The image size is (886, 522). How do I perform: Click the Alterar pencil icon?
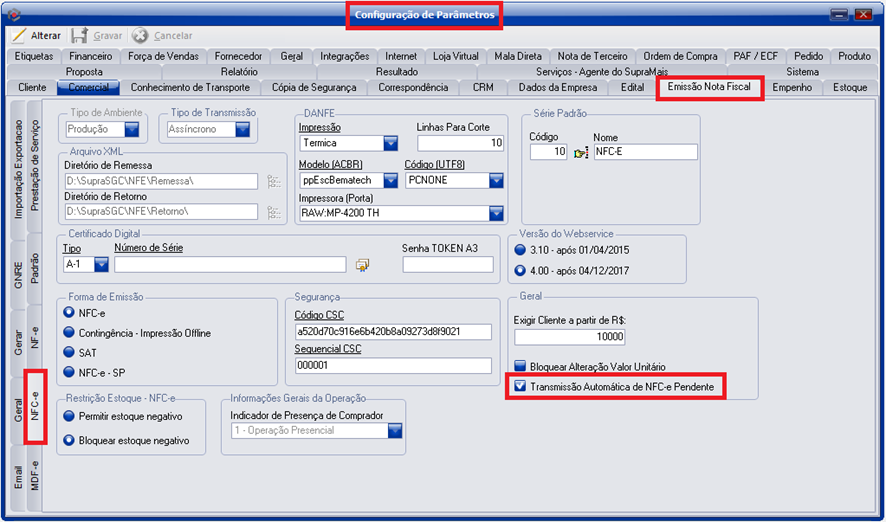pos(19,36)
